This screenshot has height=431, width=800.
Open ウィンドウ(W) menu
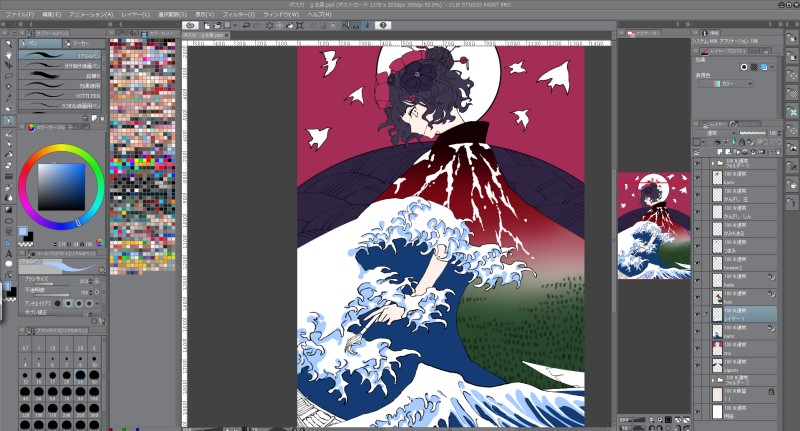click(x=281, y=14)
